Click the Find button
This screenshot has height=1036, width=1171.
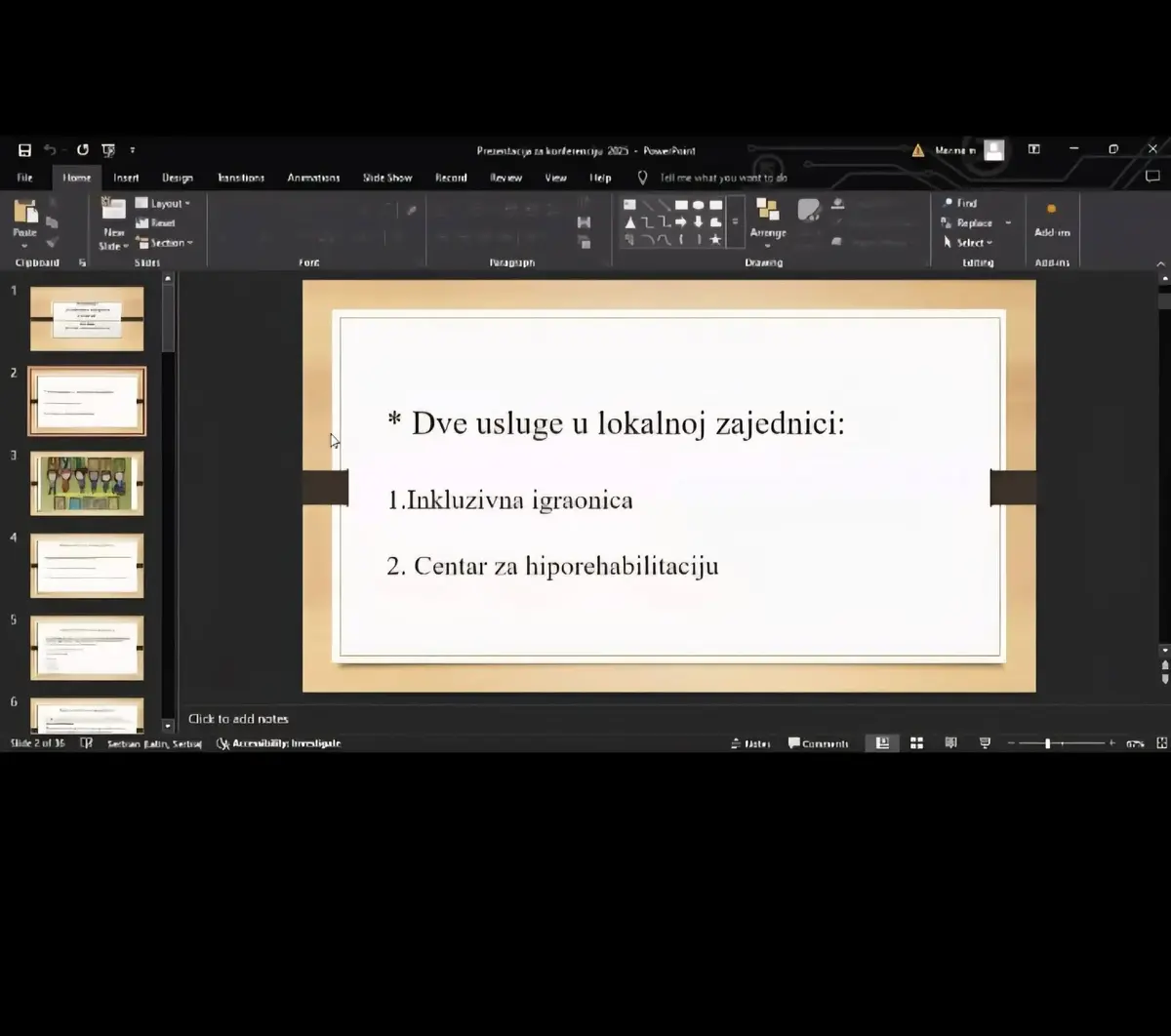click(x=960, y=203)
